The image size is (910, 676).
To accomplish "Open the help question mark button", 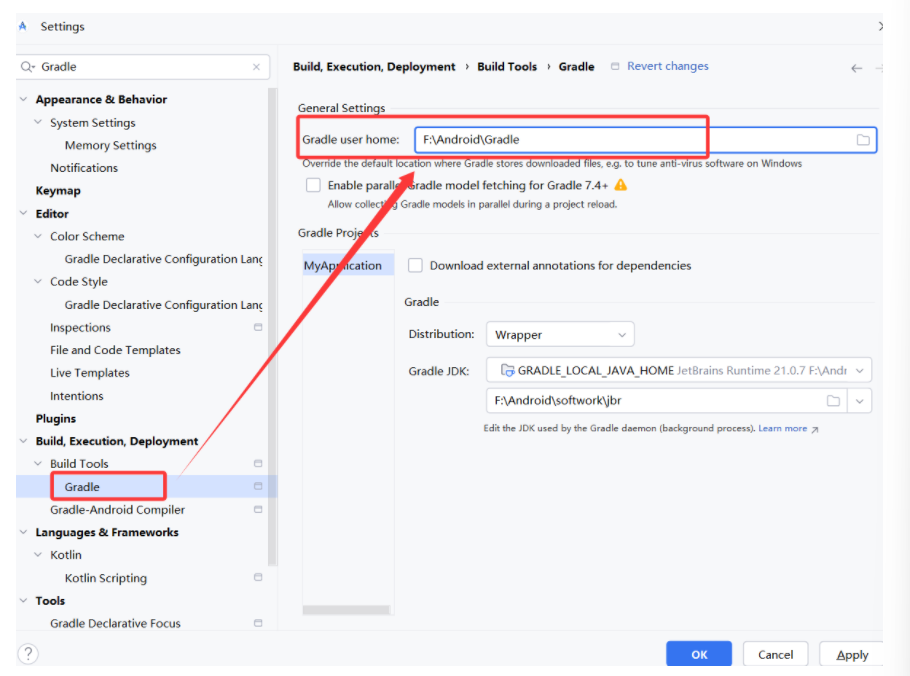I will [28, 654].
